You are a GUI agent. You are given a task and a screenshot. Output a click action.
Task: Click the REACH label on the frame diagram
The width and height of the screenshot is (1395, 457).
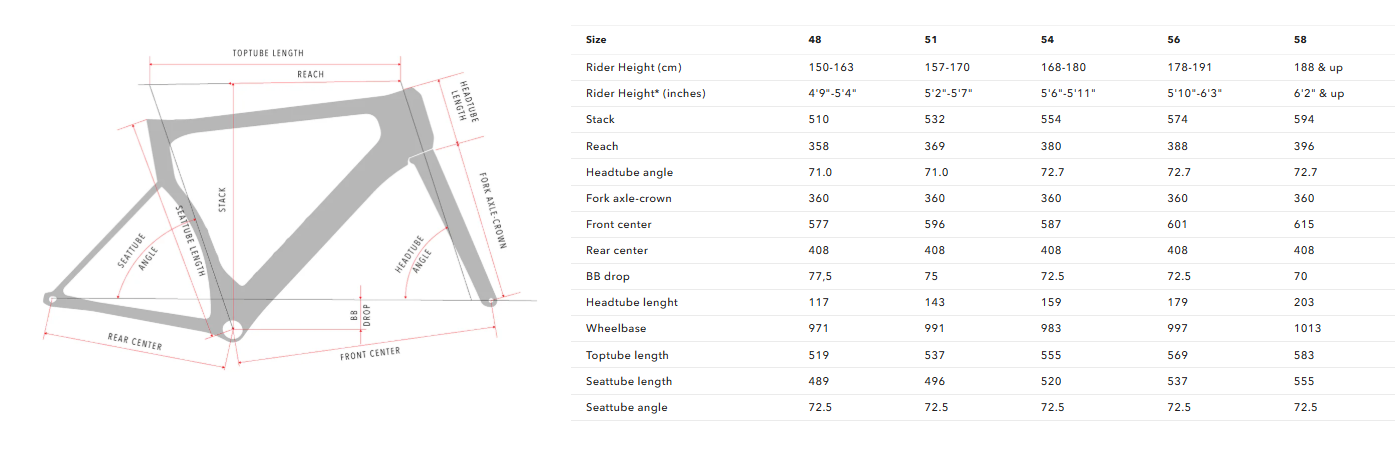(310, 75)
